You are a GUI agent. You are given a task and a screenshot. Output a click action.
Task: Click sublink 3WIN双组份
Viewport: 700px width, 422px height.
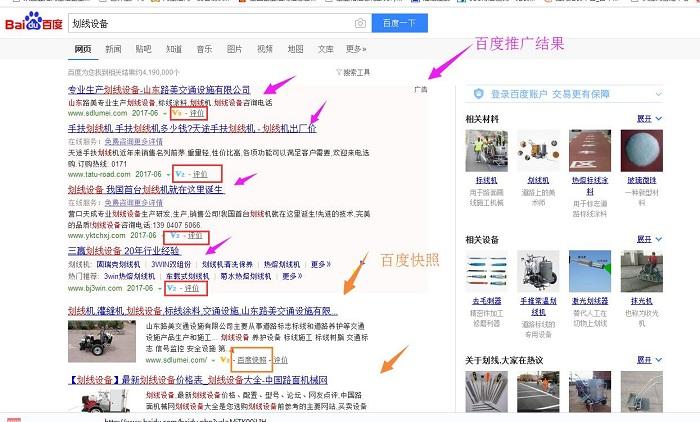(x=171, y=264)
